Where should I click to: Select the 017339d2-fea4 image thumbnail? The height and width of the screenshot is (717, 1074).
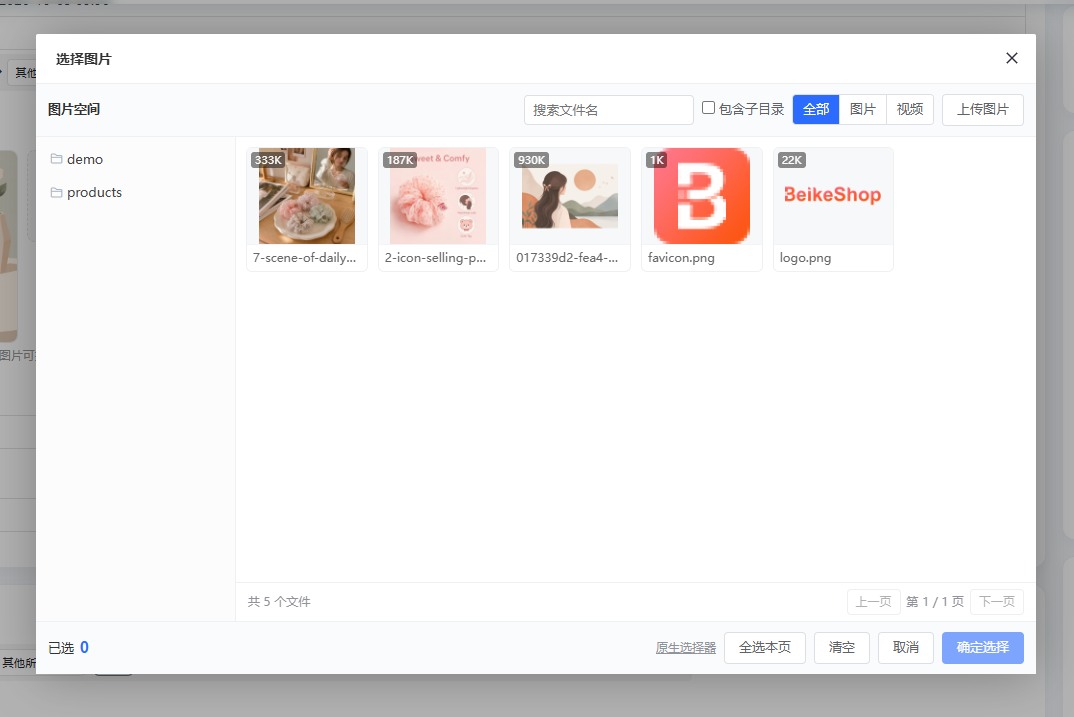[570, 196]
